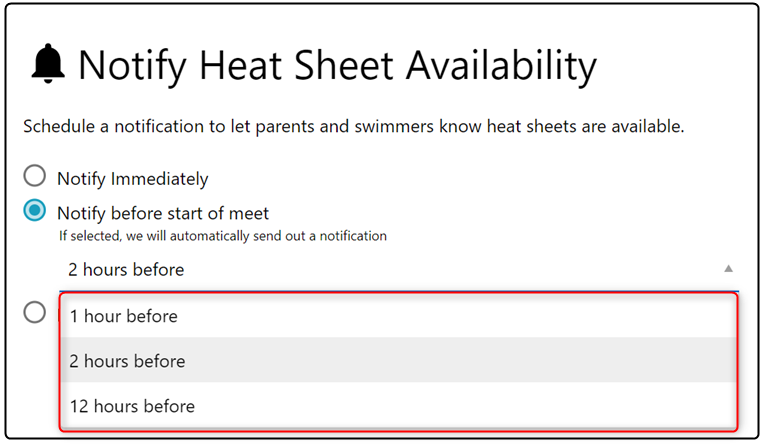763x446 pixels.
Task: Choose highlighted '2 hours before' list option
Action: 127,361
